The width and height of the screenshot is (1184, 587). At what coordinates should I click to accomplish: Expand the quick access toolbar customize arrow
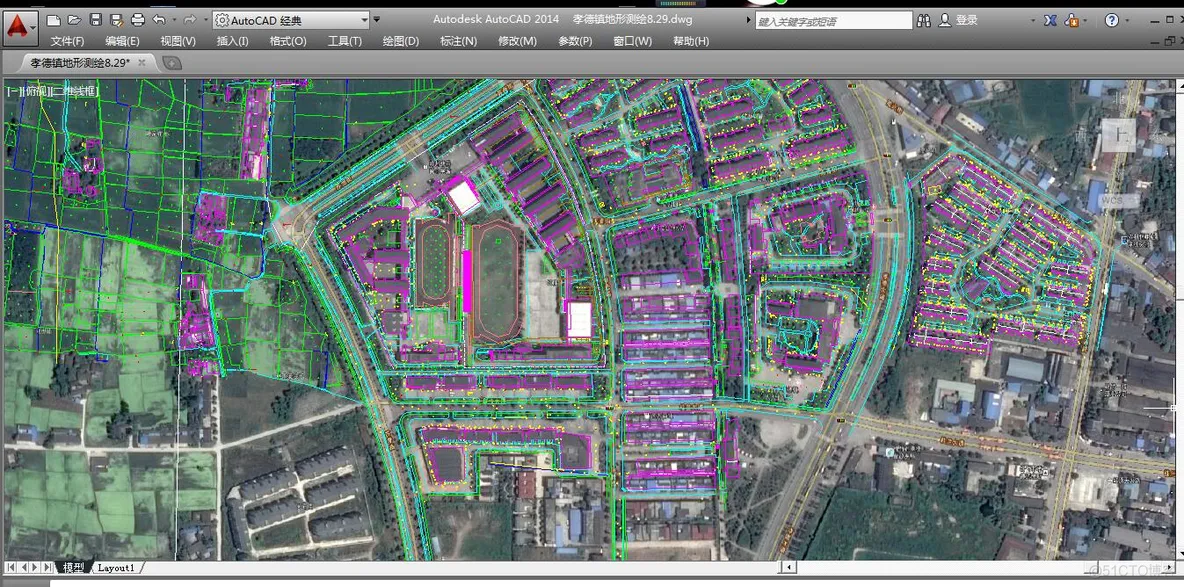[x=378, y=20]
